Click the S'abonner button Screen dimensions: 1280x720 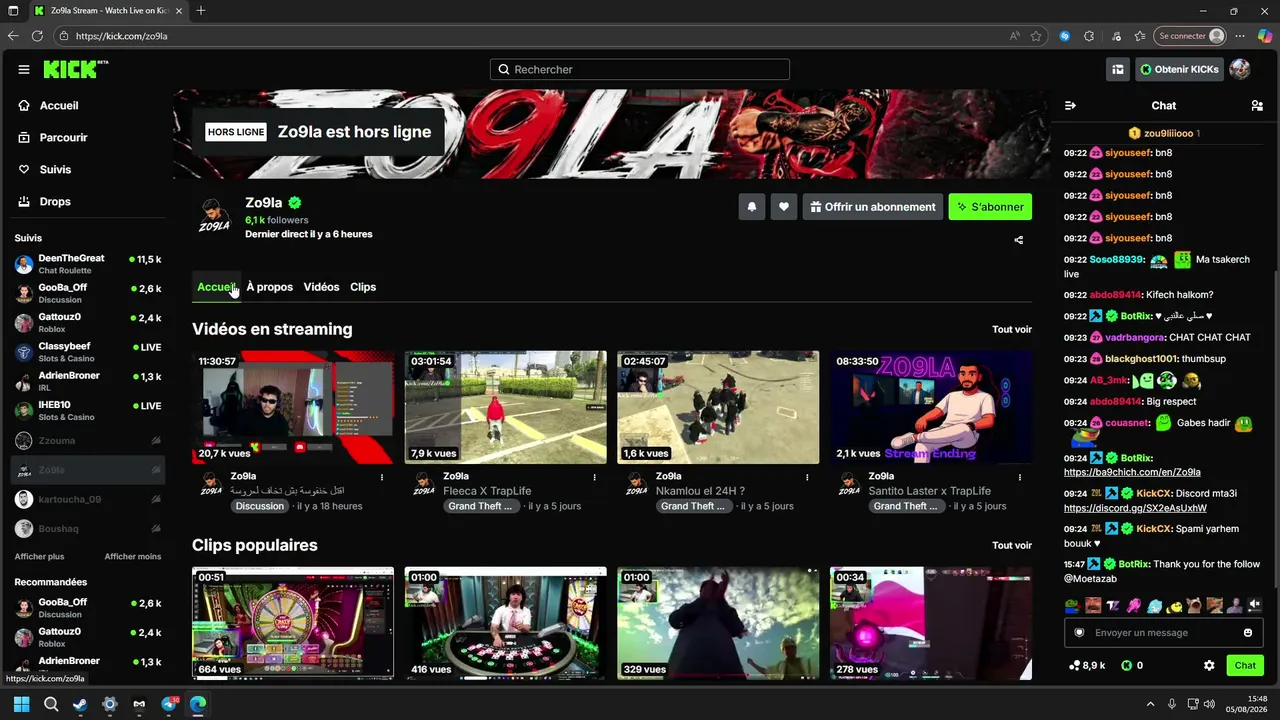[990, 207]
